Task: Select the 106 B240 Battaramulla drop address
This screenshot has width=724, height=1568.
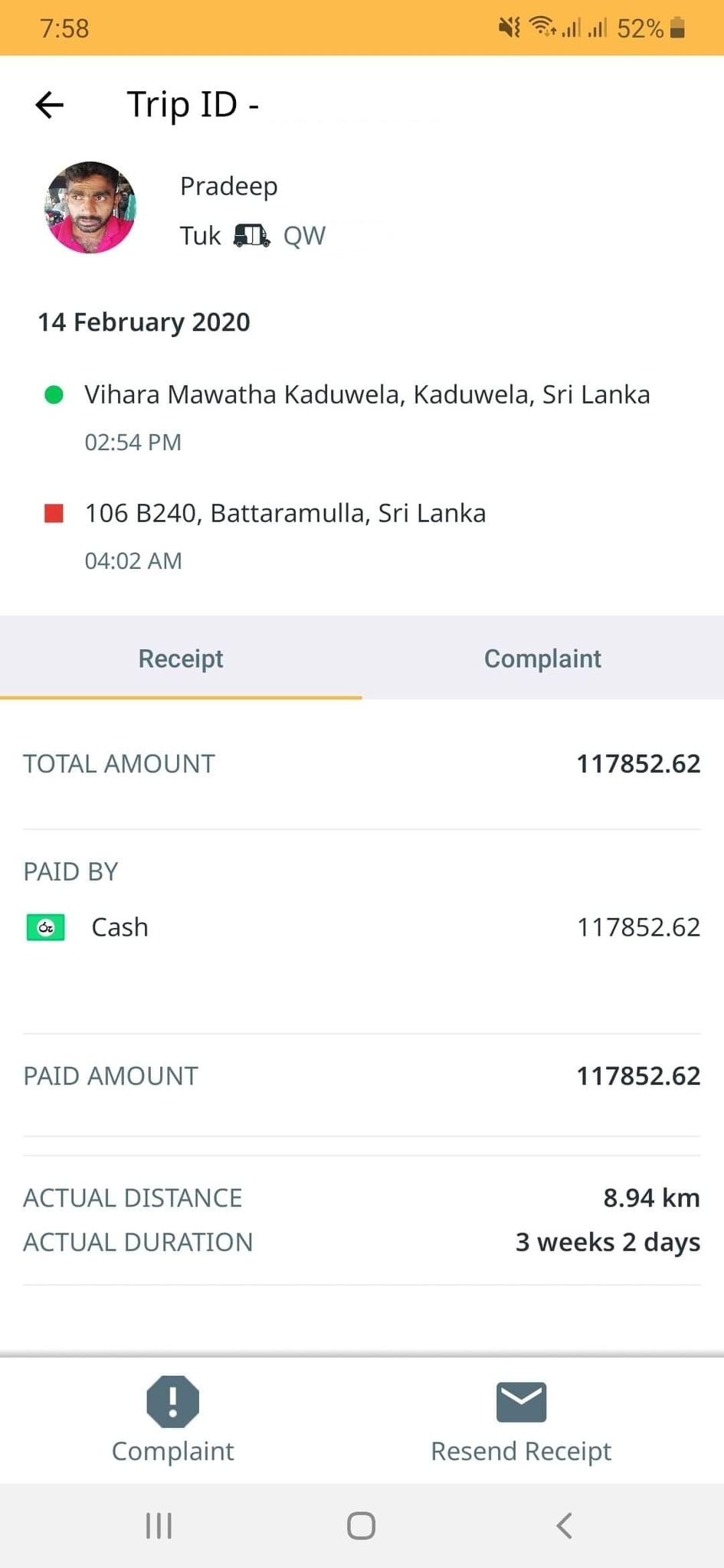Action: (285, 513)
